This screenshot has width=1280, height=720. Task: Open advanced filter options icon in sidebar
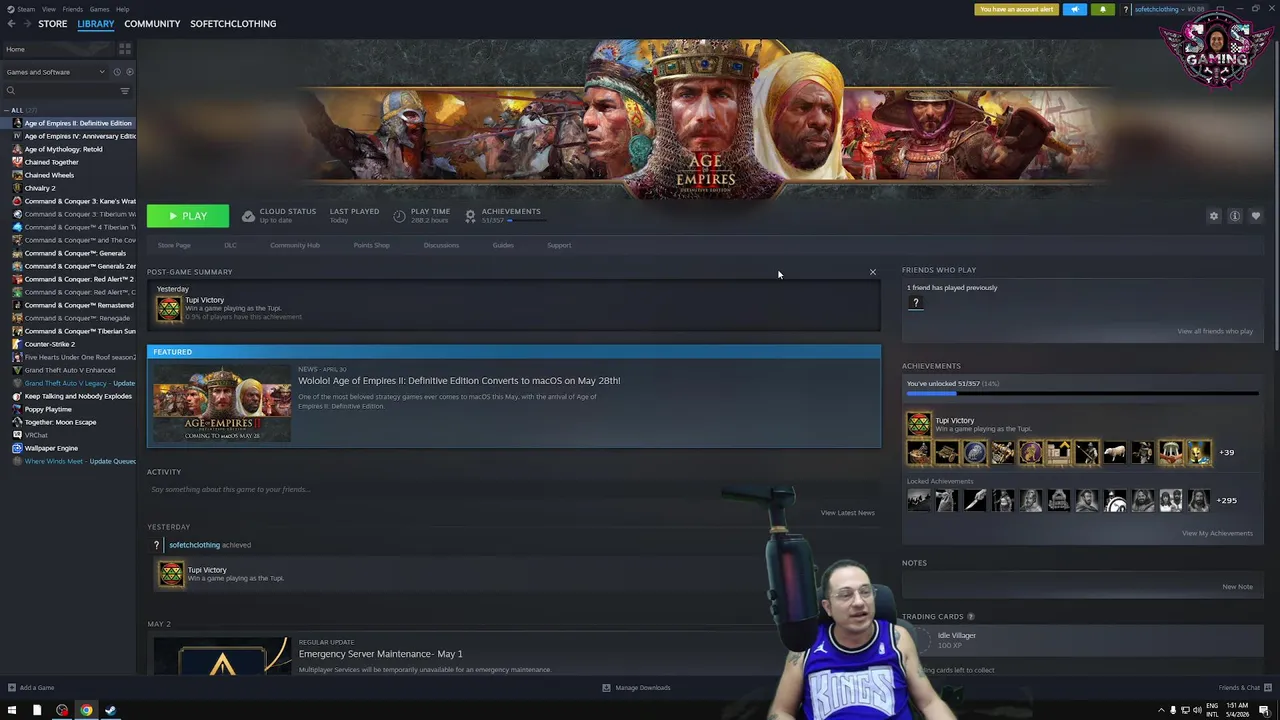tap(125, 91)
